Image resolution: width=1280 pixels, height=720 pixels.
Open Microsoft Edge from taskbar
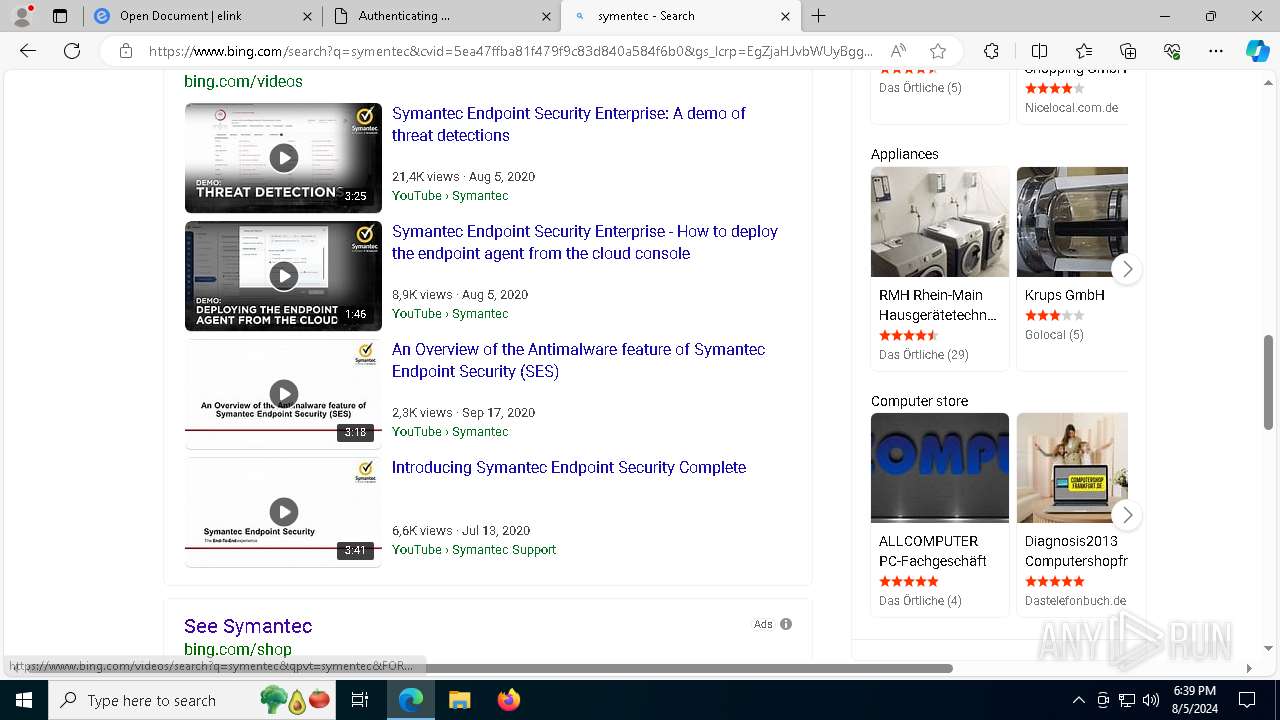(411, 700)
